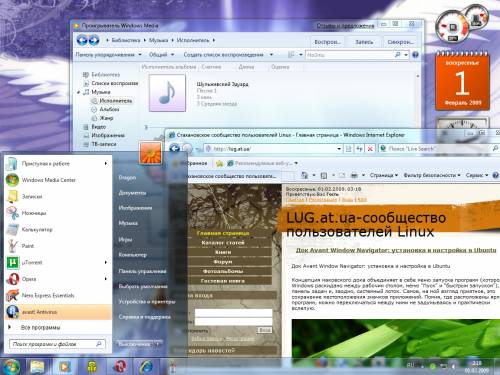Click the Start menu search field

point(57,344)
